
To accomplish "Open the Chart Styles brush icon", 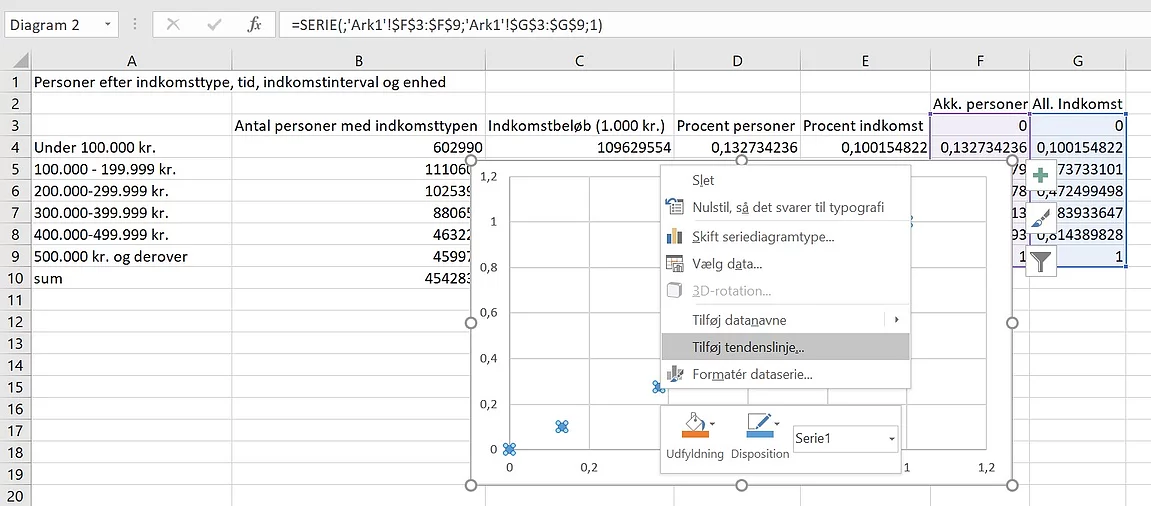I will (1040, 218).
